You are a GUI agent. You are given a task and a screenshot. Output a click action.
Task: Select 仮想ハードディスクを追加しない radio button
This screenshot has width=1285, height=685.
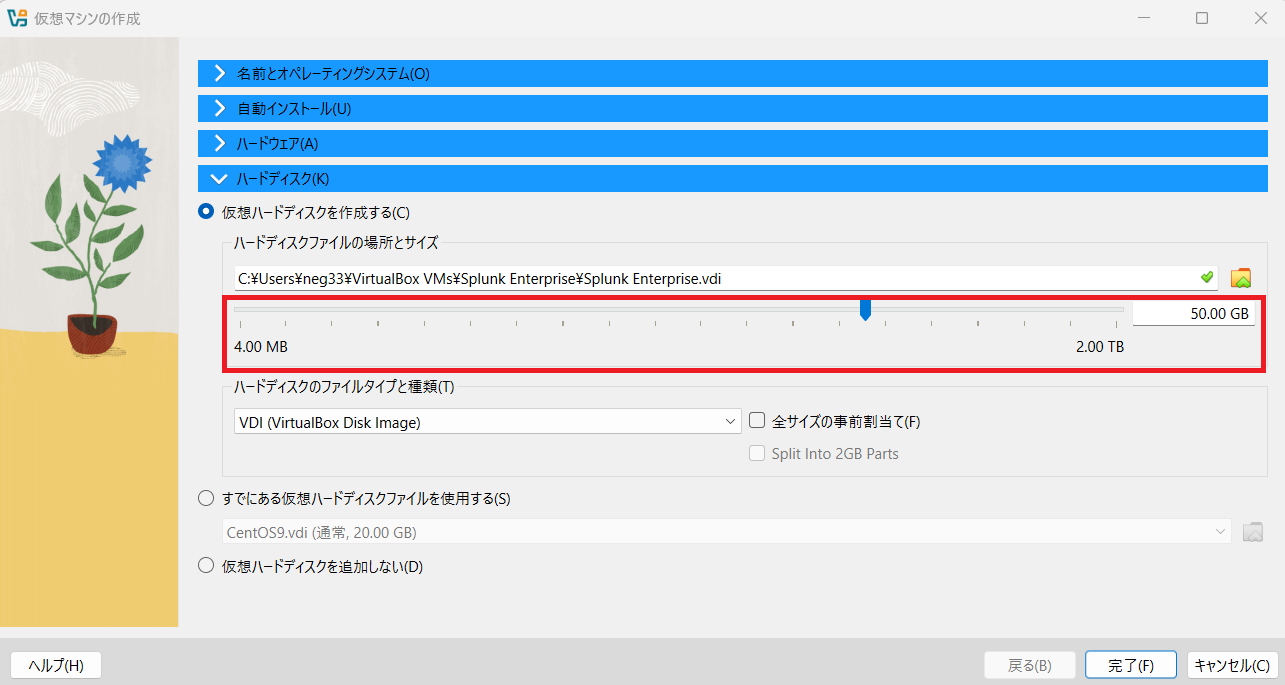pyautogui.click(x=206, y=567)
